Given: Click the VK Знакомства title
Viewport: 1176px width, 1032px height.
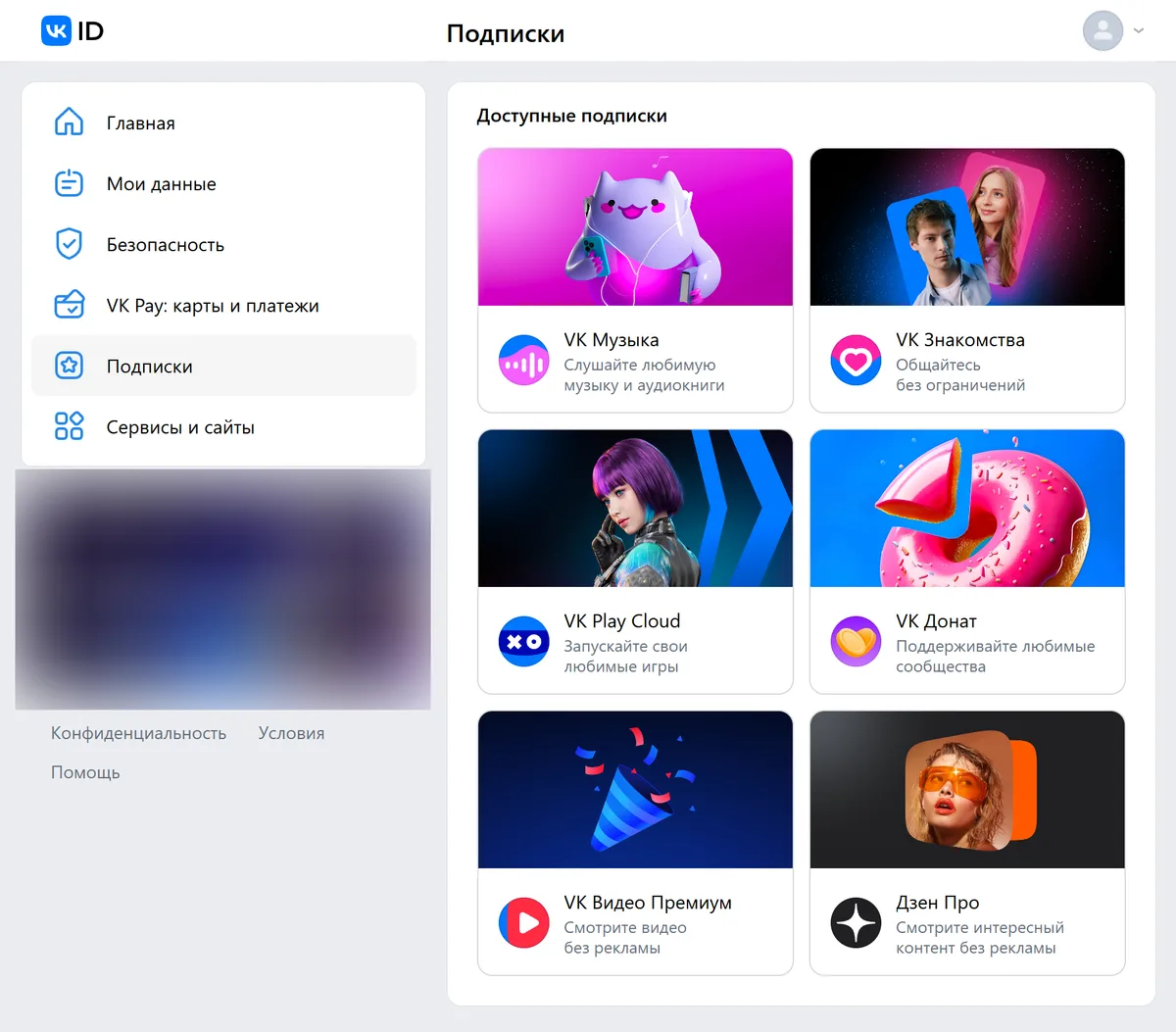Looking at the screenshot, I should click(960, 340).
